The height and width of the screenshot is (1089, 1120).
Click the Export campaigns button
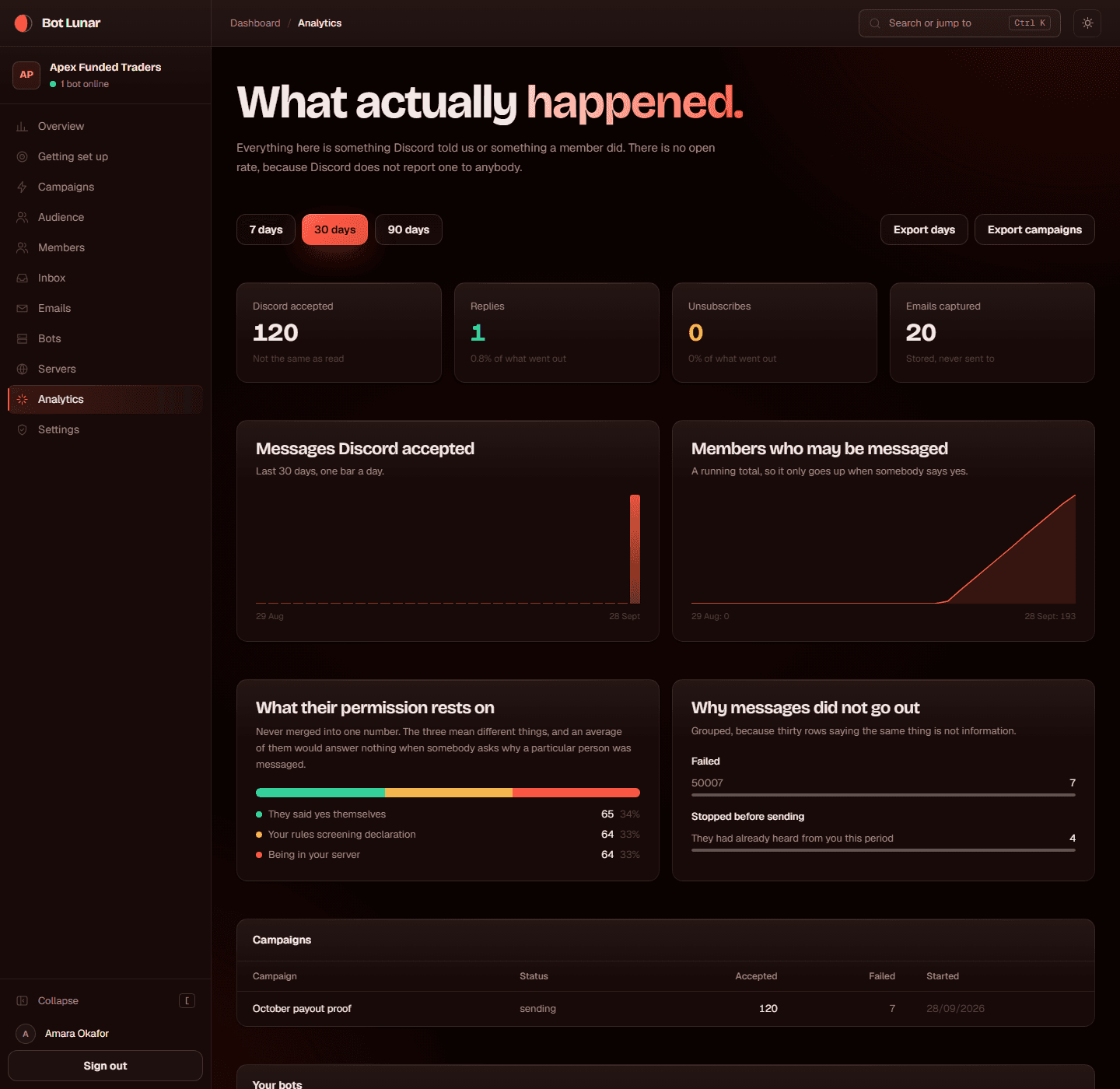click(1034, 229)
